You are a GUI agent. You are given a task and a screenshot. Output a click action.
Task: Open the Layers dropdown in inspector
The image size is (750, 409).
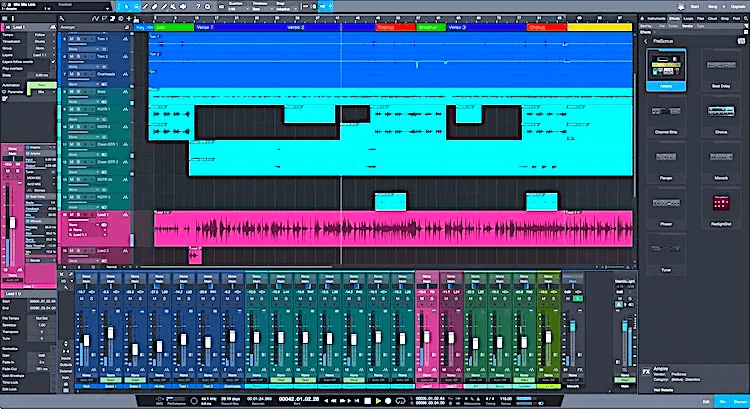[41, 55]
